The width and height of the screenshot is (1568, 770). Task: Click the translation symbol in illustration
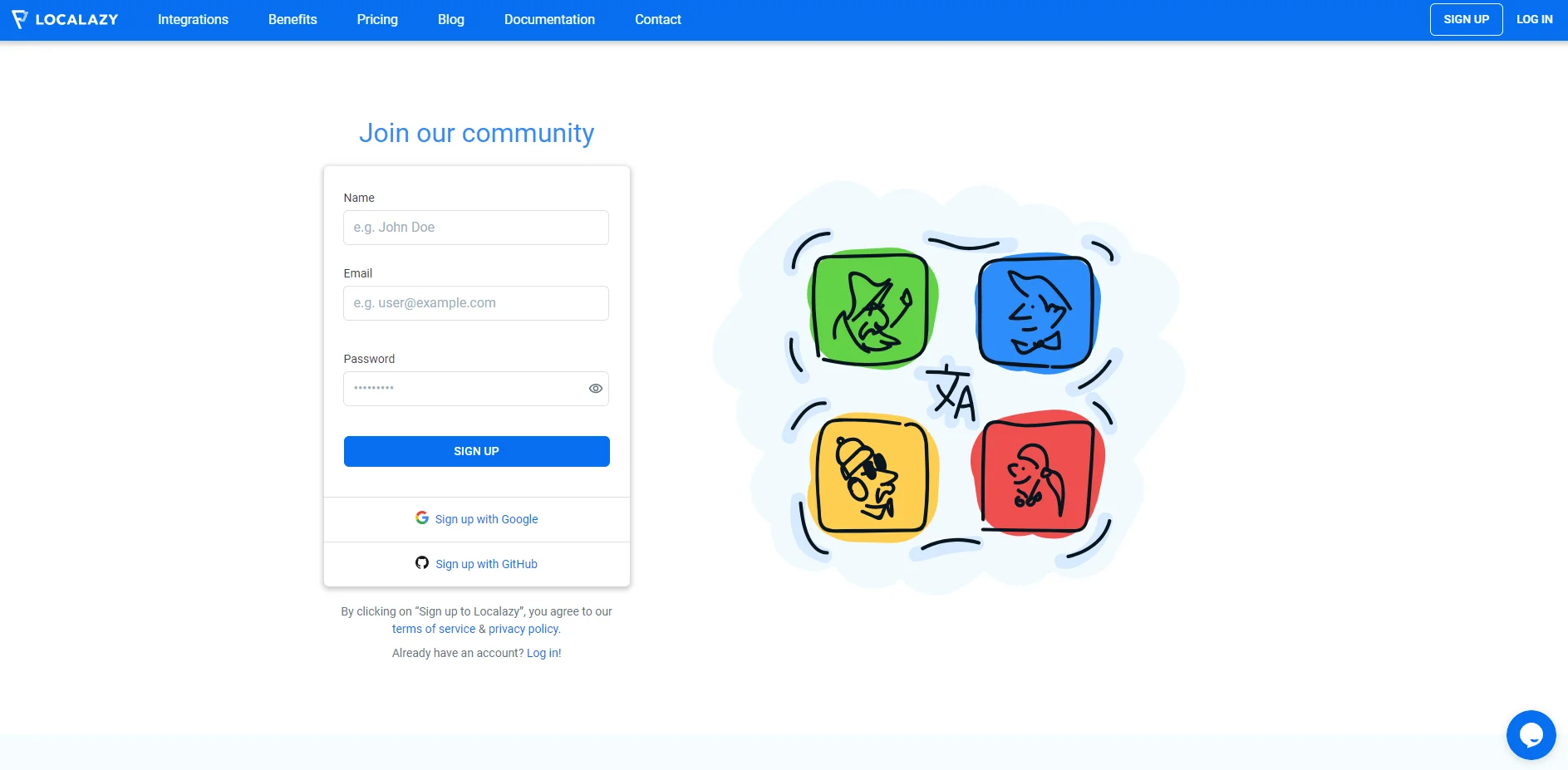click(952, 395)
